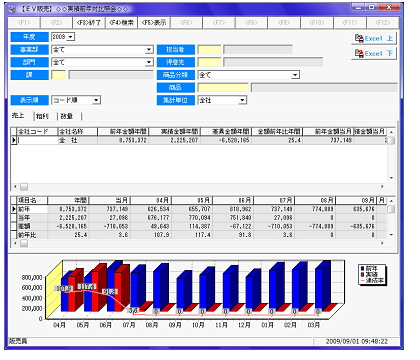Click 差額 row cell 114,387
This screenshot has width=420, height=360.
192,226
